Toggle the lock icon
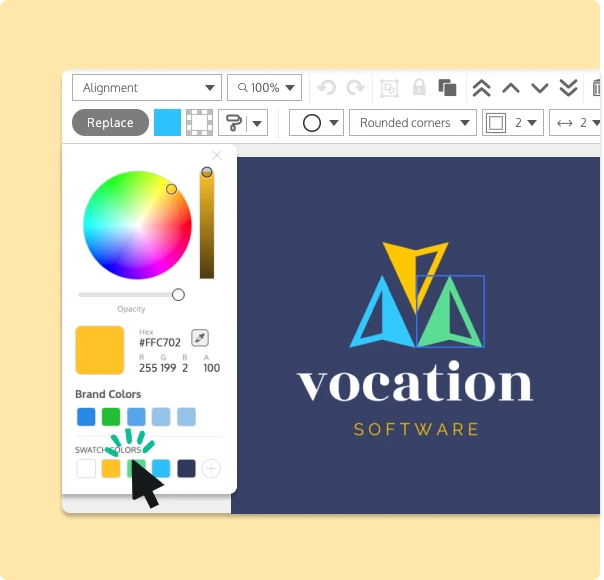 pyautogui.click(x=419, y=87)
